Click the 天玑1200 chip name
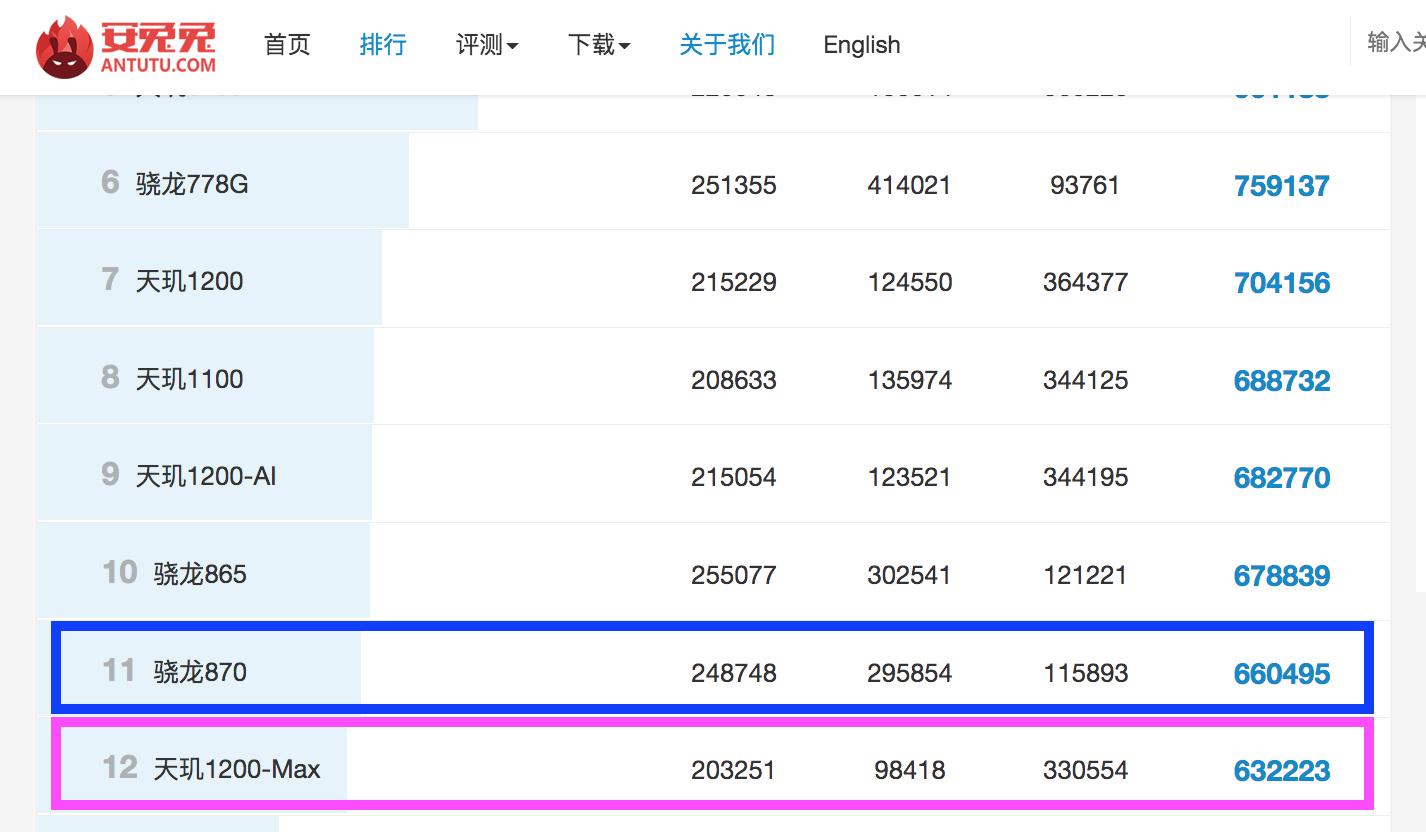The height and width of the screenshot is (832, 1426). [x=190, y=281]
